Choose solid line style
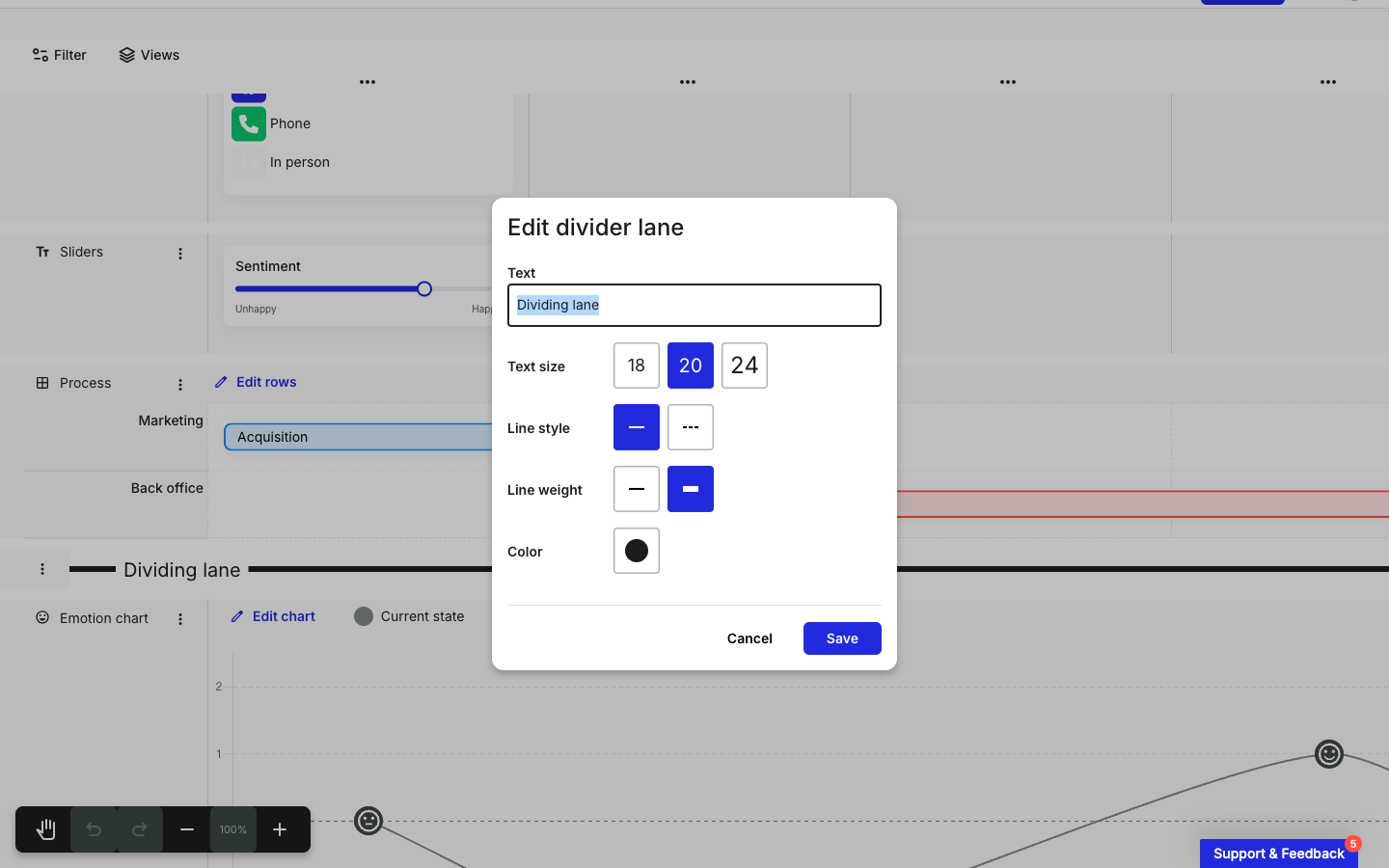This screenshot has width=1389, height=868. (637, 427)
